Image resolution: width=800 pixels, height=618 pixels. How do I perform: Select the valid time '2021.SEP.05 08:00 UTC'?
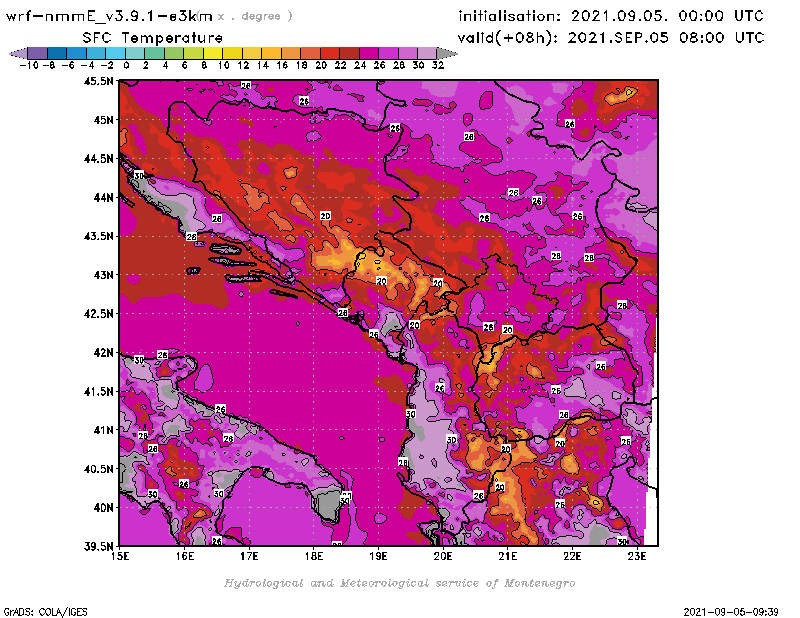[x=666, y=37]
